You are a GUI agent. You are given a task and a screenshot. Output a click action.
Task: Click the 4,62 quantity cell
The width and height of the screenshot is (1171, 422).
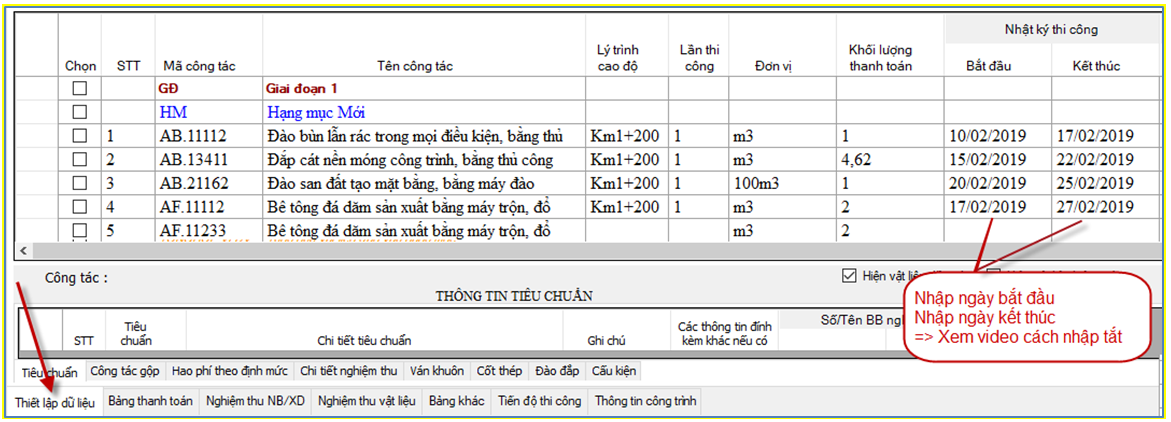(890, 160)
